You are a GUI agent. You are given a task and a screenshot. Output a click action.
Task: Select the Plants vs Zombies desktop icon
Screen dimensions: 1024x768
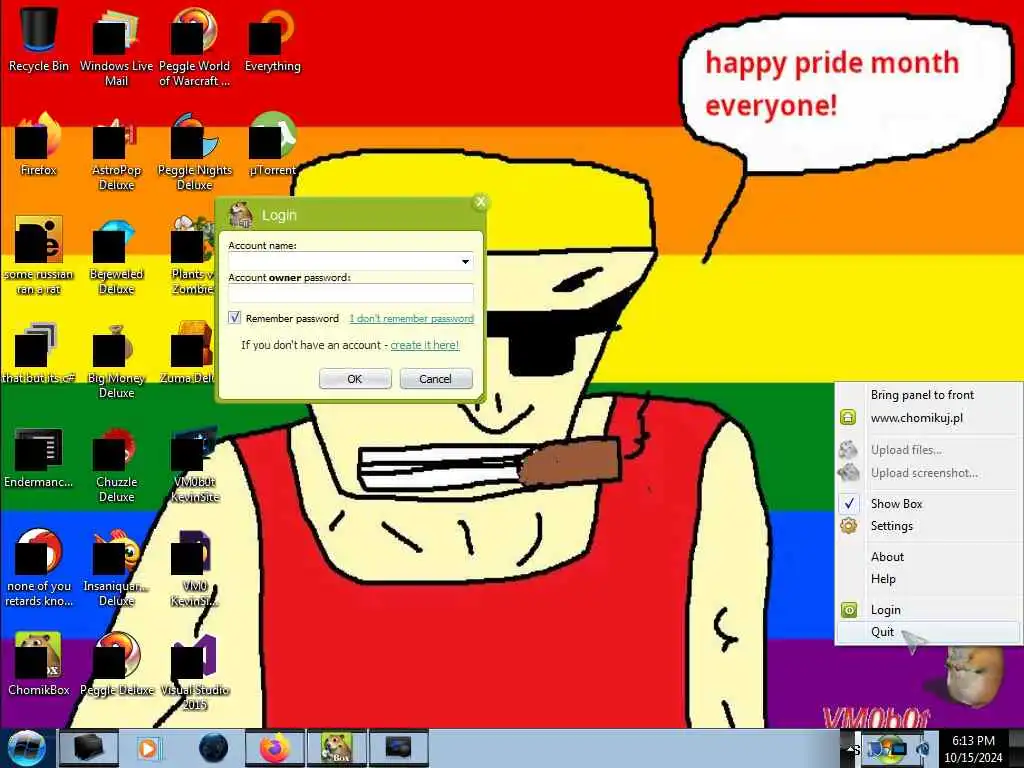tap(193, 255)
